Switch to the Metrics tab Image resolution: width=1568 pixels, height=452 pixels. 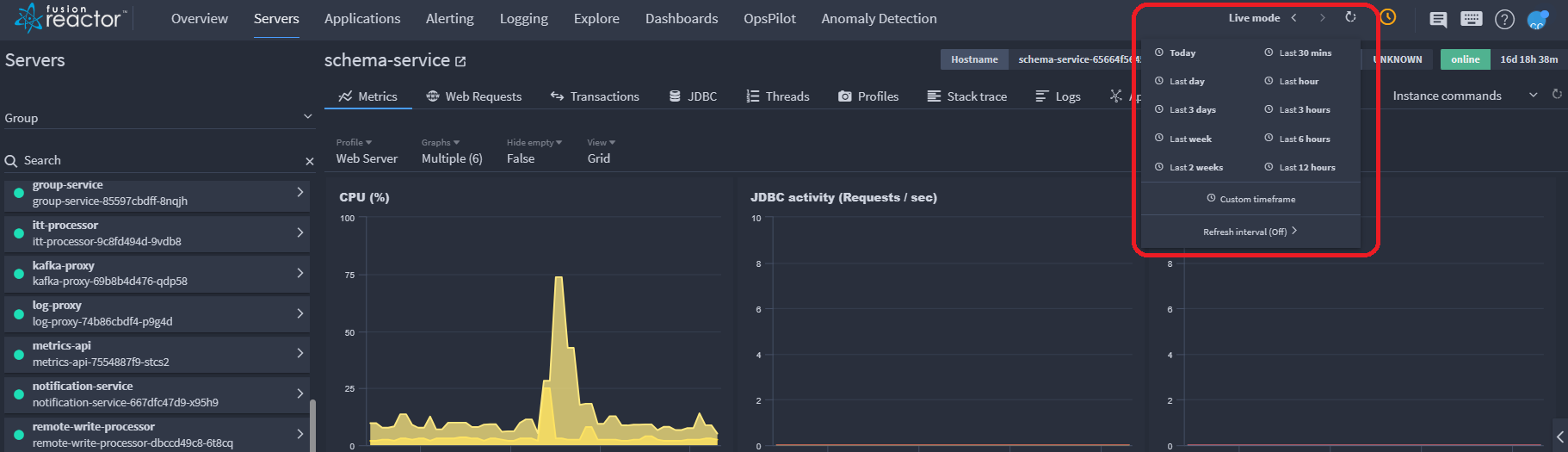[368, 96]
